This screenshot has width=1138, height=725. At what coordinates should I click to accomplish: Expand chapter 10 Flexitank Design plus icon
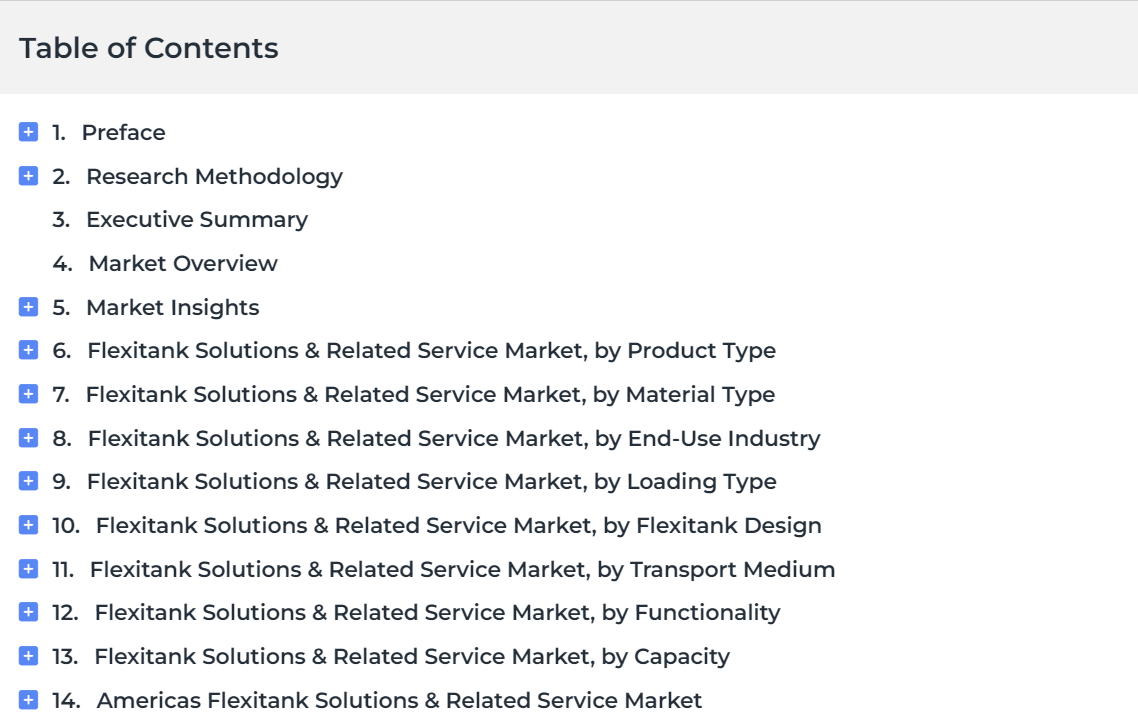click(28, 525)
